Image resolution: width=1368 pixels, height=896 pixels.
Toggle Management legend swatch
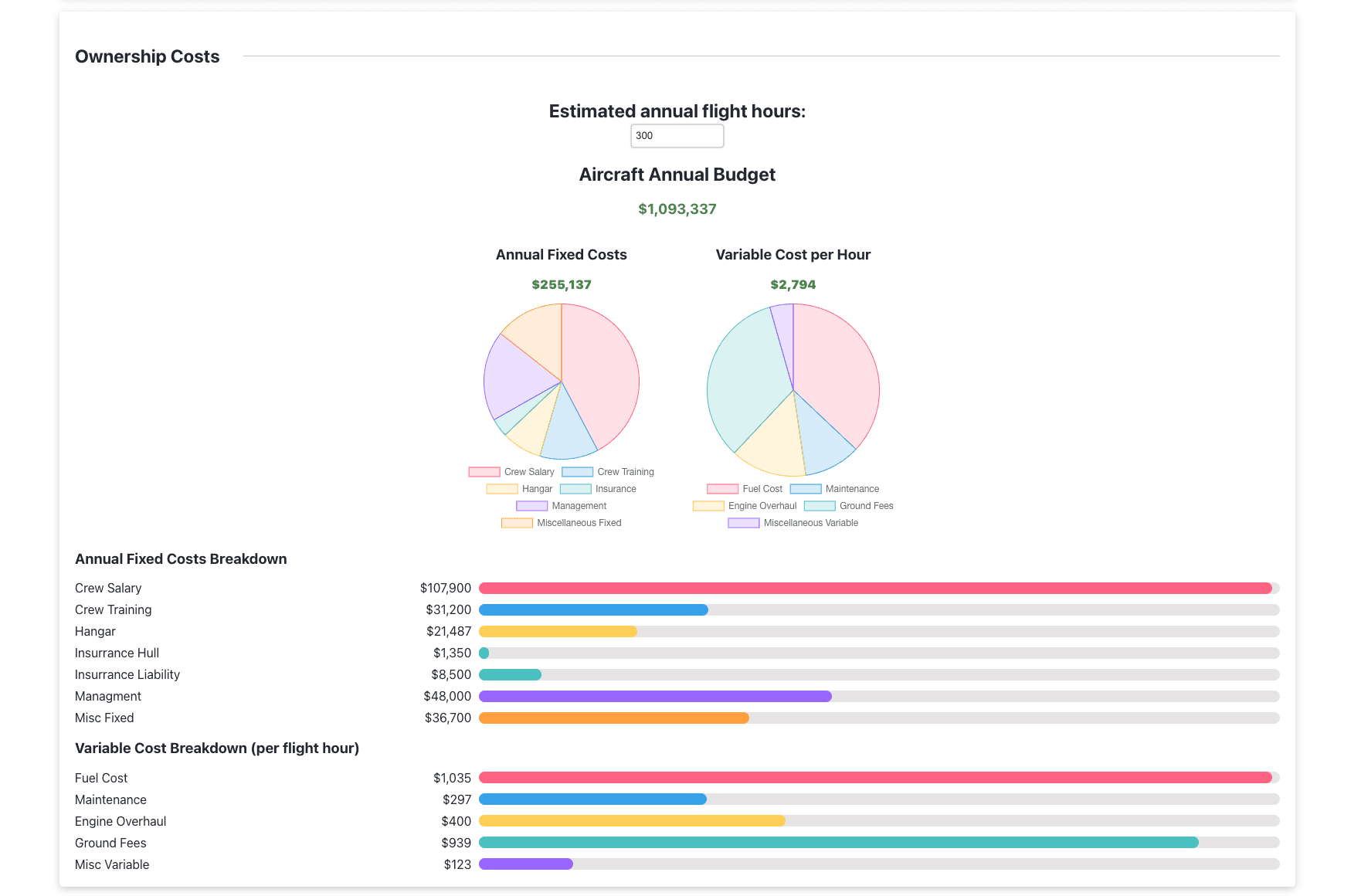532,506
